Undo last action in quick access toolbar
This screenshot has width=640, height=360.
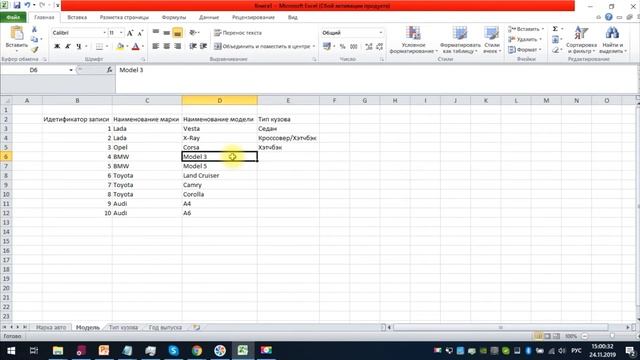27,5
